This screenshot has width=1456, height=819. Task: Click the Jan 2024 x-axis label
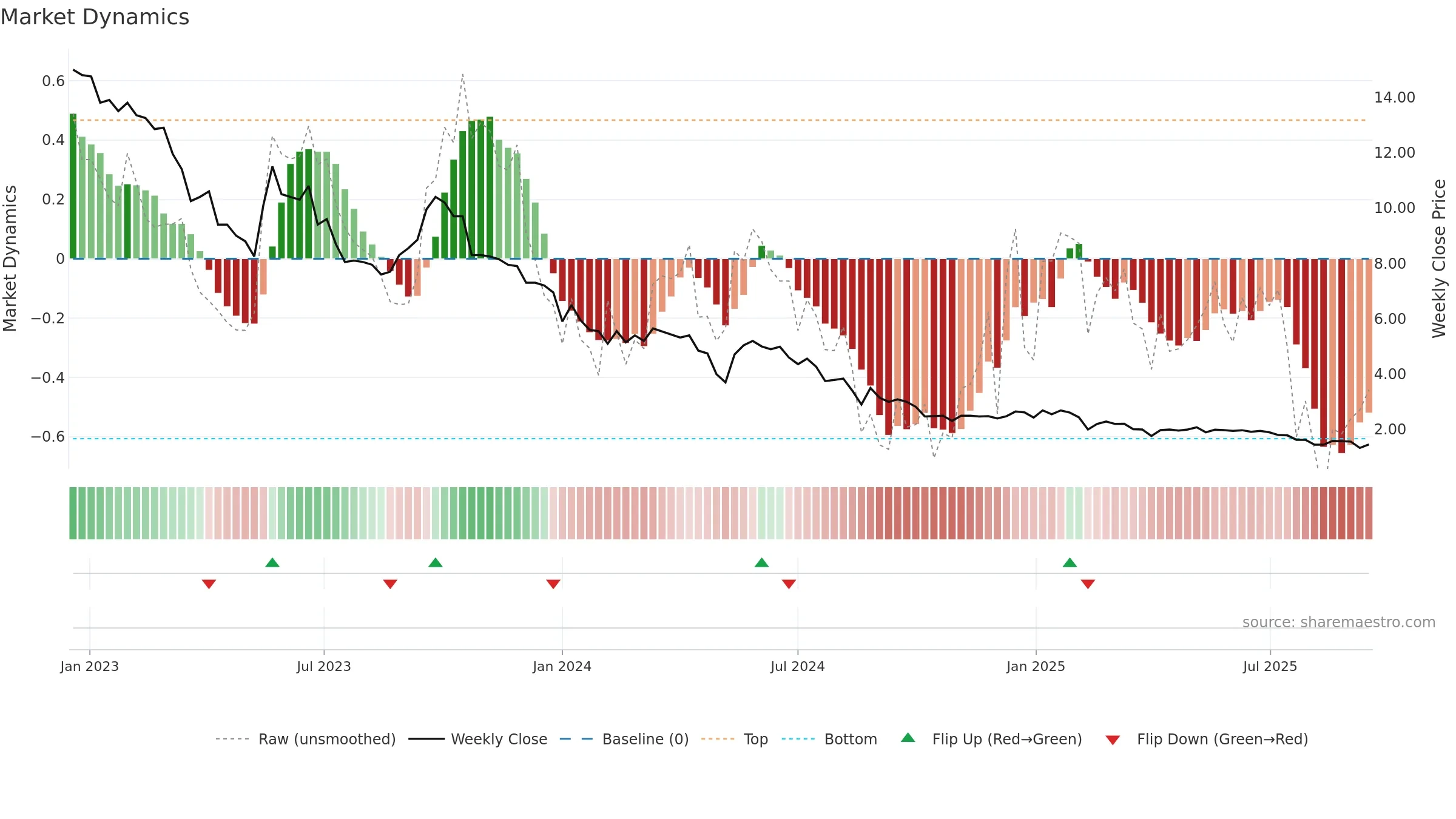tap(562, 666)
